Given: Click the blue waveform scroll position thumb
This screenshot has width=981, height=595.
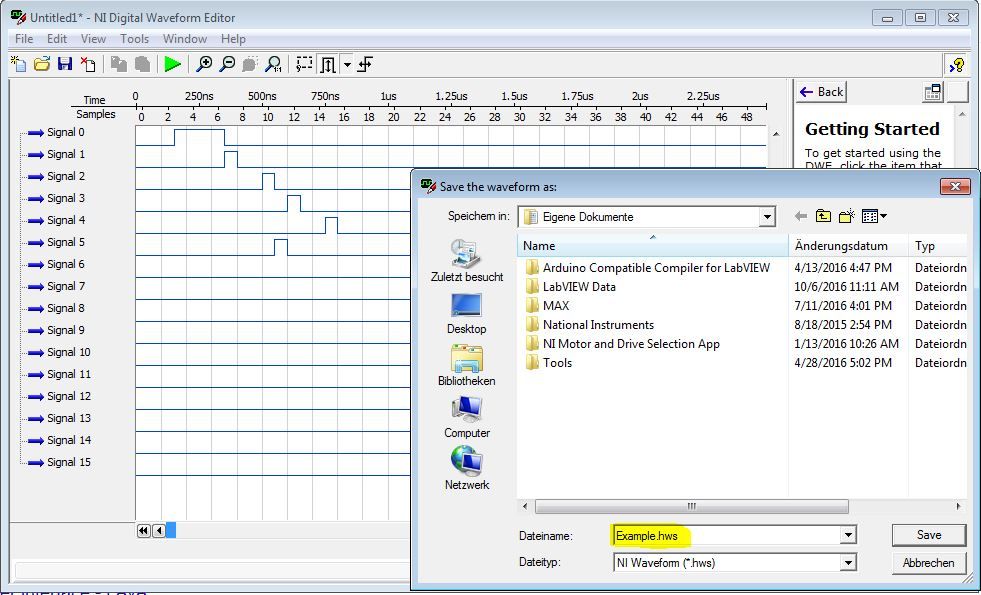Looking at the screenshot, I should coord(171,531).
